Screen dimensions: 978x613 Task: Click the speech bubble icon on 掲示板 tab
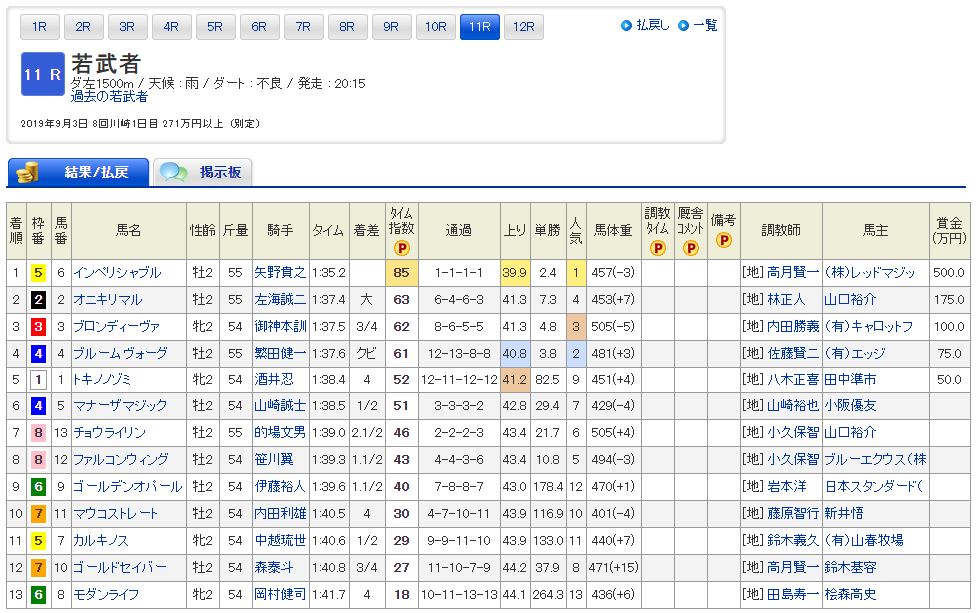(173, 172)
